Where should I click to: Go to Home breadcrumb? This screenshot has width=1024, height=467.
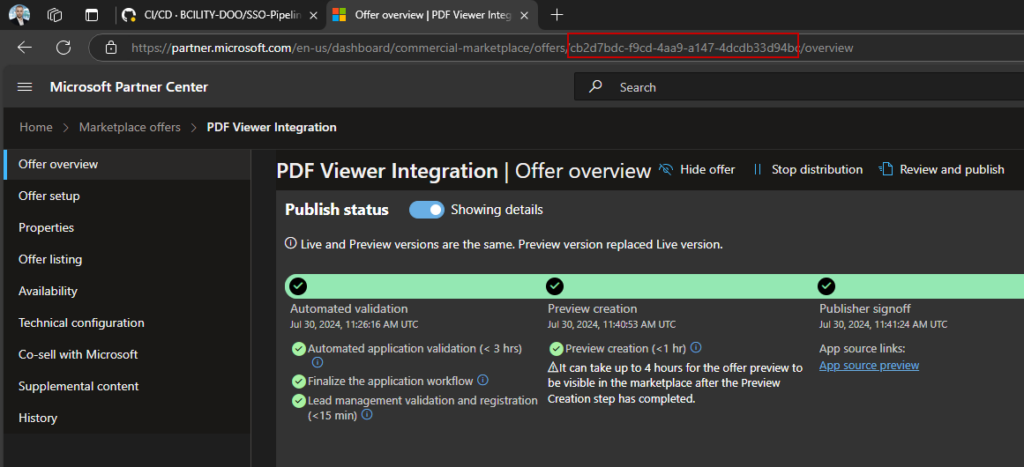click(36, 127)
